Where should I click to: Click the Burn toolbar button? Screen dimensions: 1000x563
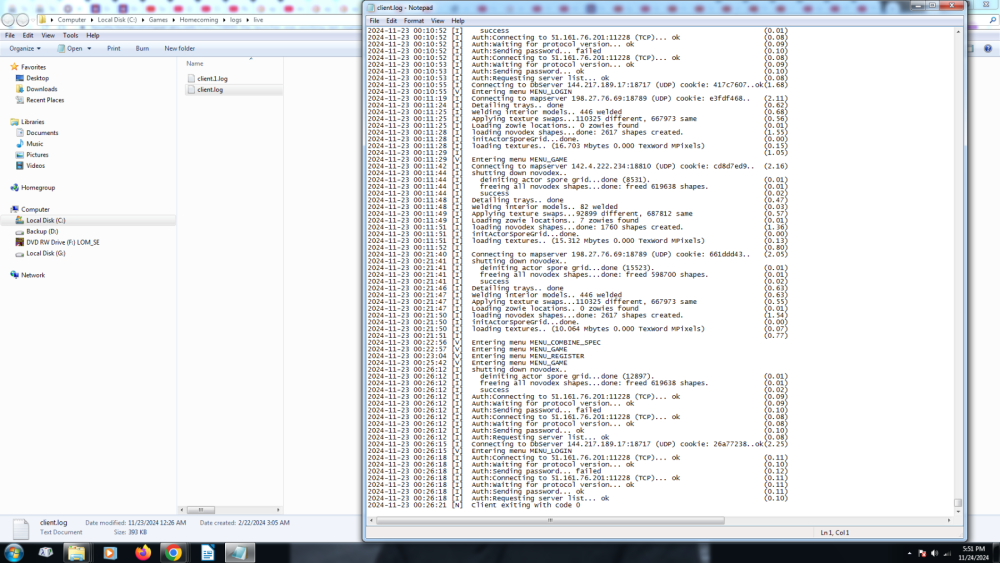pyautogui.click(x=143, y=48)
